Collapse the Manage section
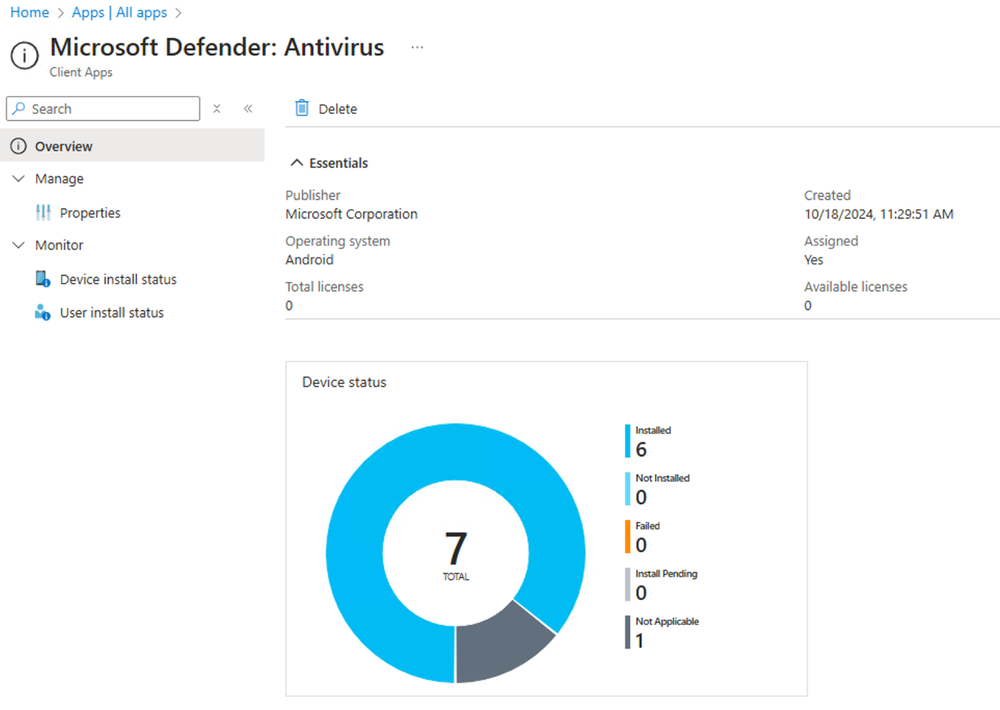The image size is (1000, 710). click(x=17, y=178)
